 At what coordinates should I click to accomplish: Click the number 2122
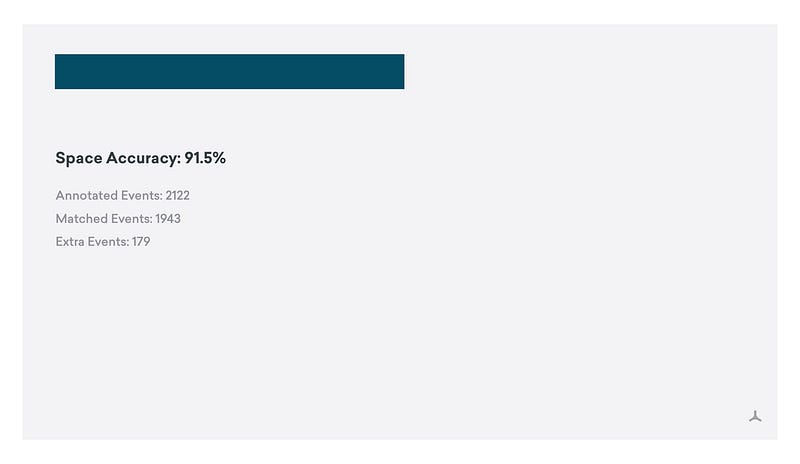(x=178, y=196)
